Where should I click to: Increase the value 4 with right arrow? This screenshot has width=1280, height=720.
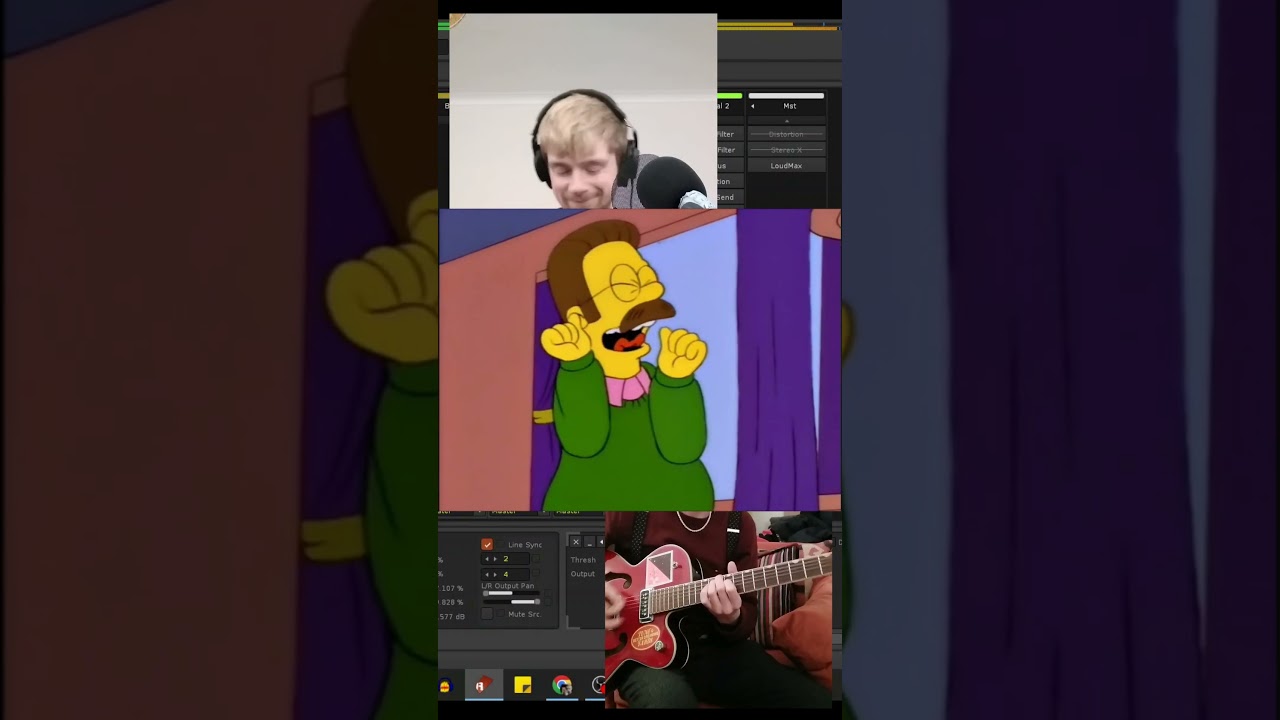pos(494,574)
